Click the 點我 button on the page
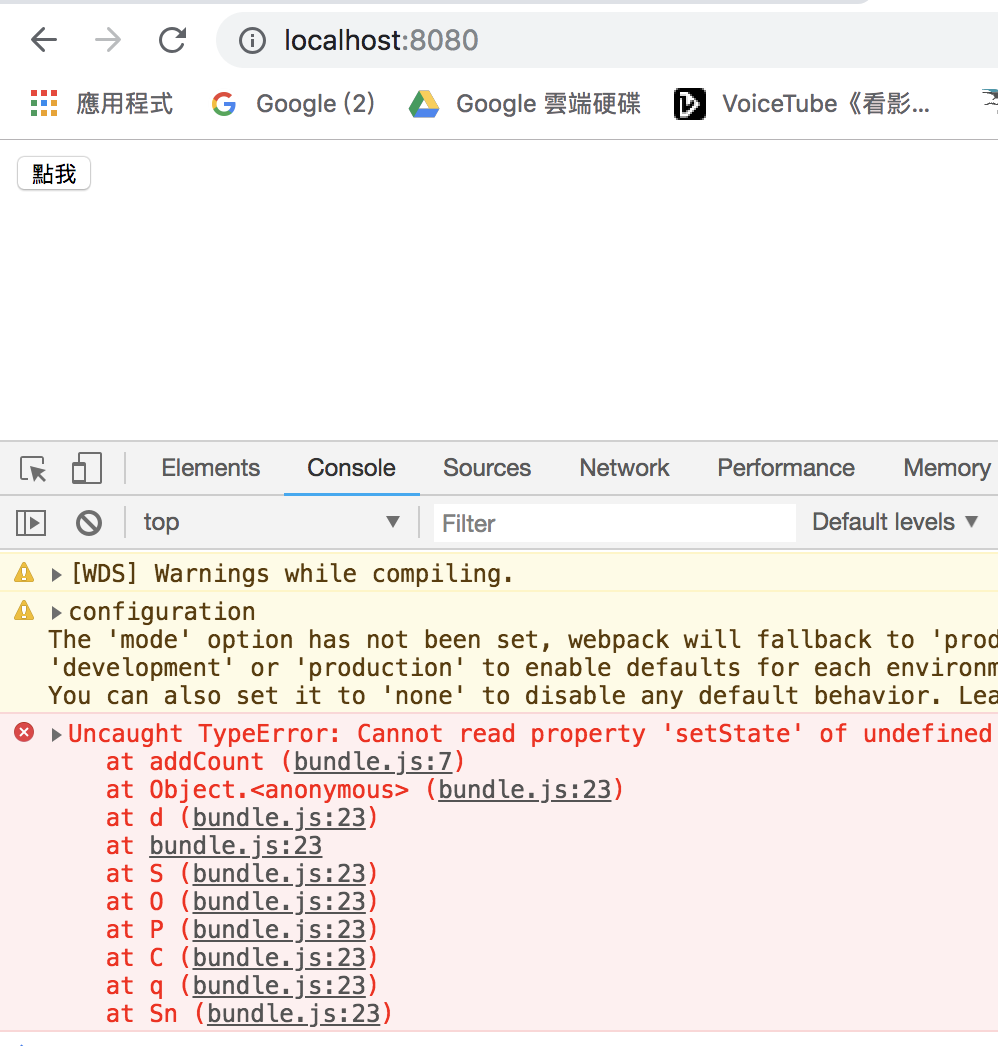 point(54,174)
